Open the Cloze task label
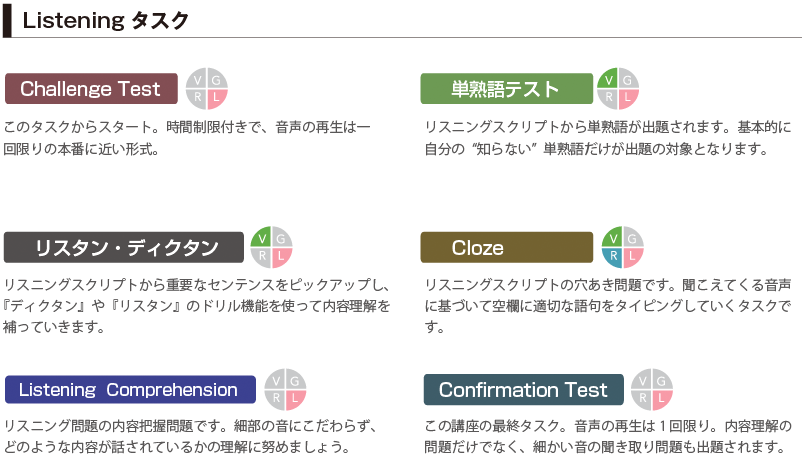 [x=506, y=248]
